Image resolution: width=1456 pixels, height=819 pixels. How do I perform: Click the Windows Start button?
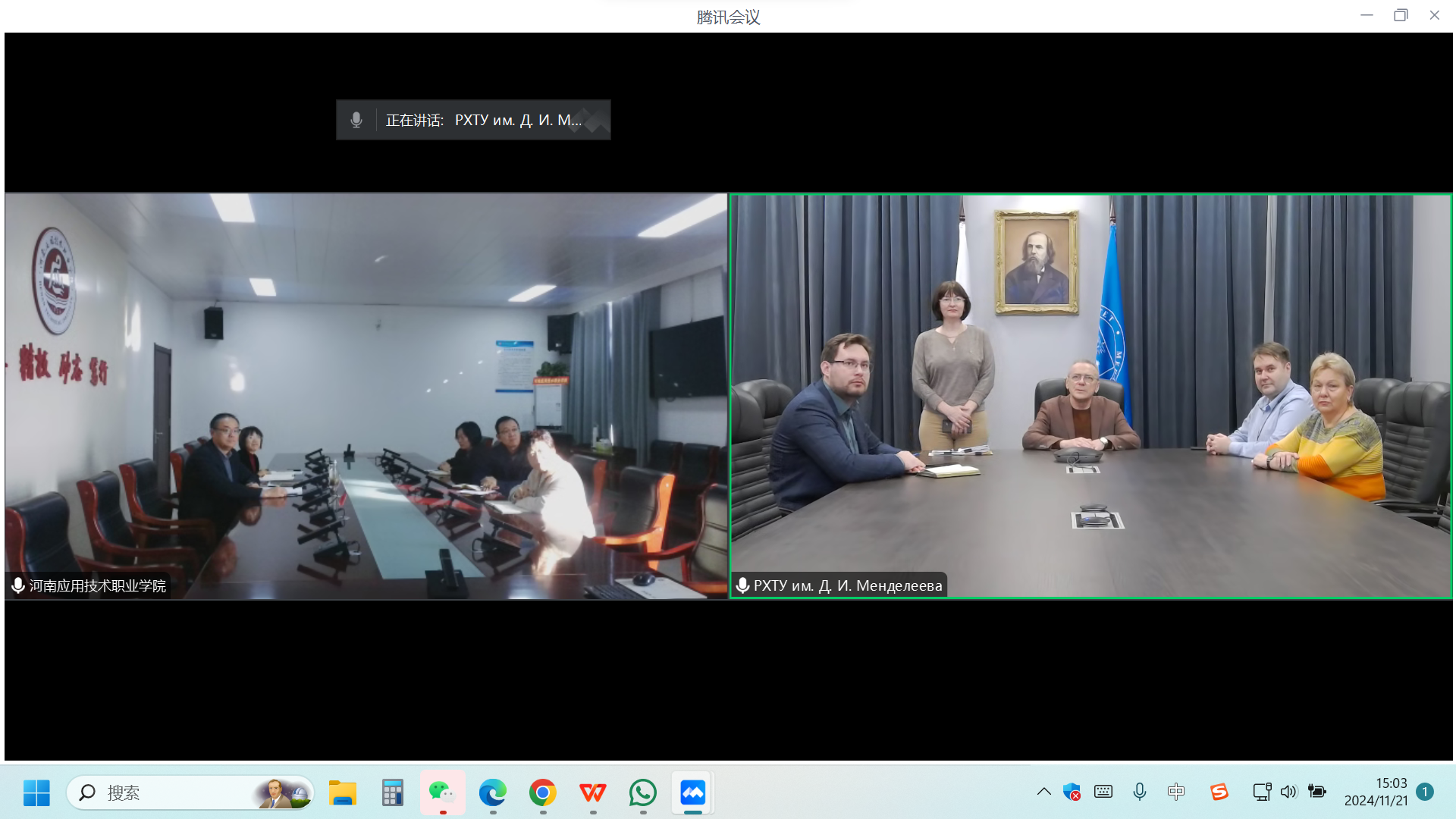tap(36, 793)
